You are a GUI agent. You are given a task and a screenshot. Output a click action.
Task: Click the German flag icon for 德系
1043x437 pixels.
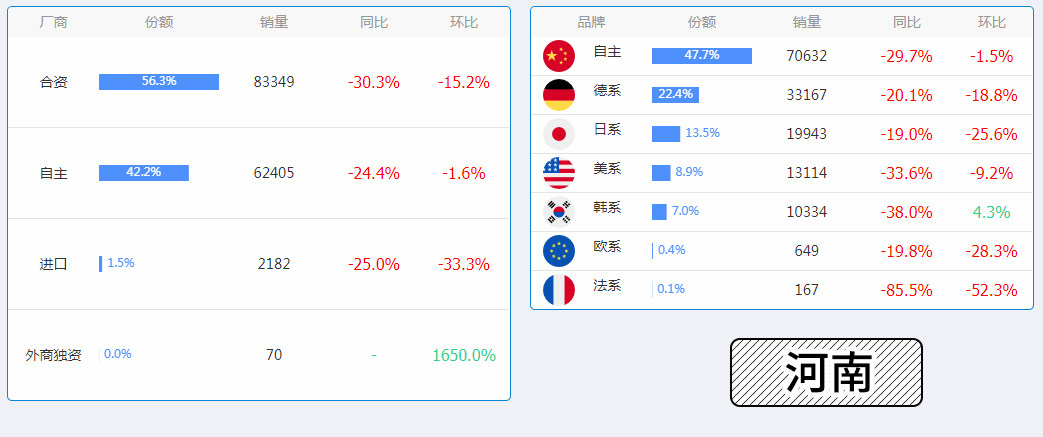[x=559, y=95]
